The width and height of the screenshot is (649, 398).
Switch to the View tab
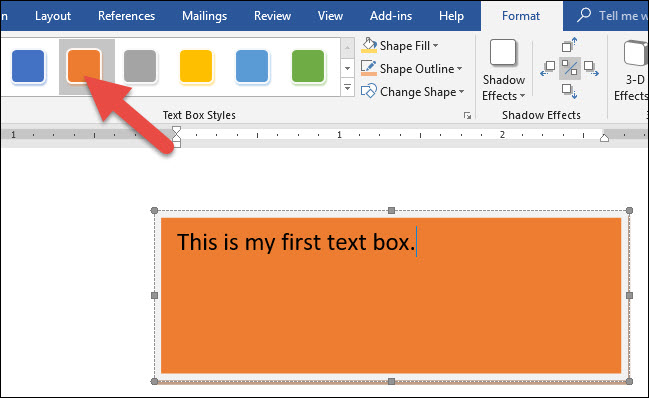tap(330, 16)
